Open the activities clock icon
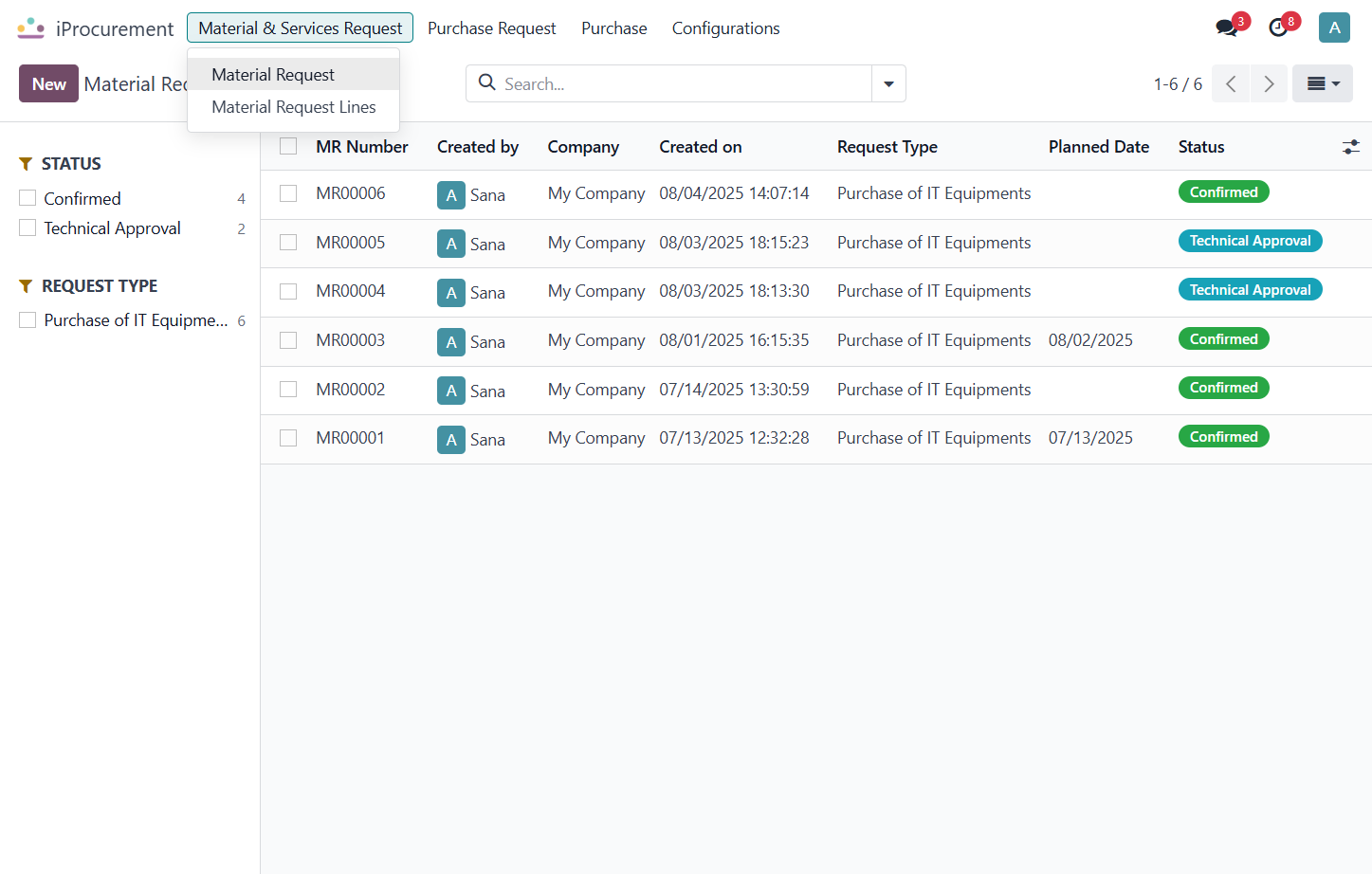This screenshot has width=1372, height=874. 1279,27
